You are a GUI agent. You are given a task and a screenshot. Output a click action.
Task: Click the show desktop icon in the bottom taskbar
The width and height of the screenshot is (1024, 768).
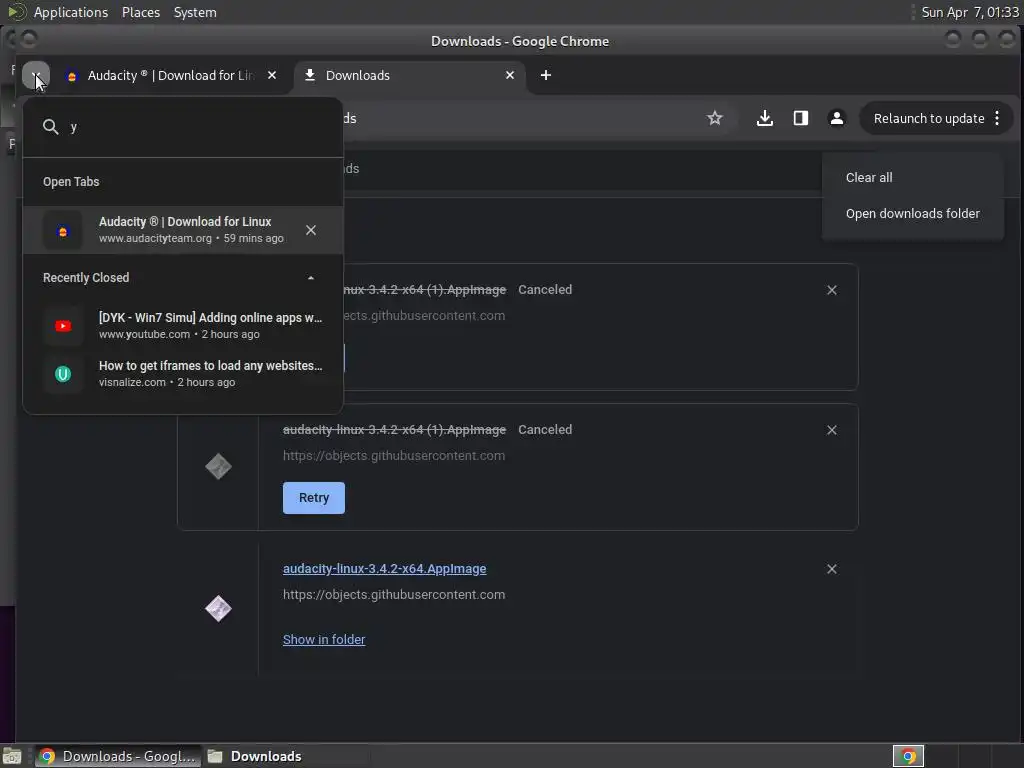tap(12, 756)
